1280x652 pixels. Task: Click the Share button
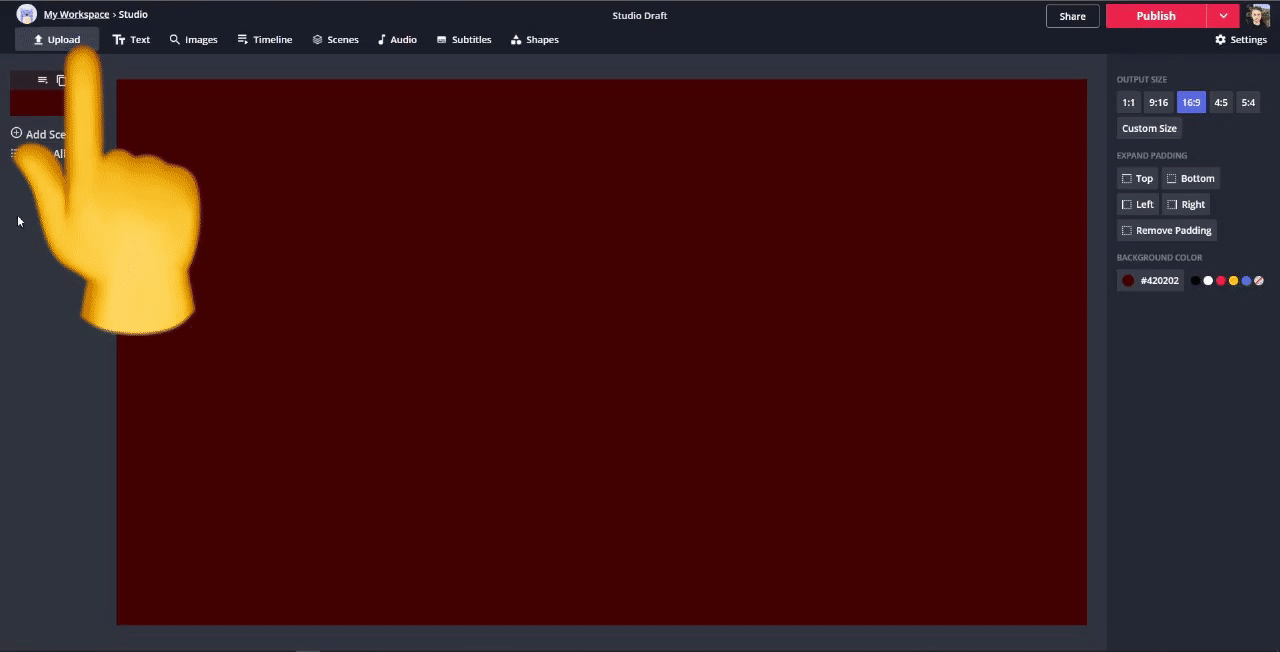(x=1073, y=16)
